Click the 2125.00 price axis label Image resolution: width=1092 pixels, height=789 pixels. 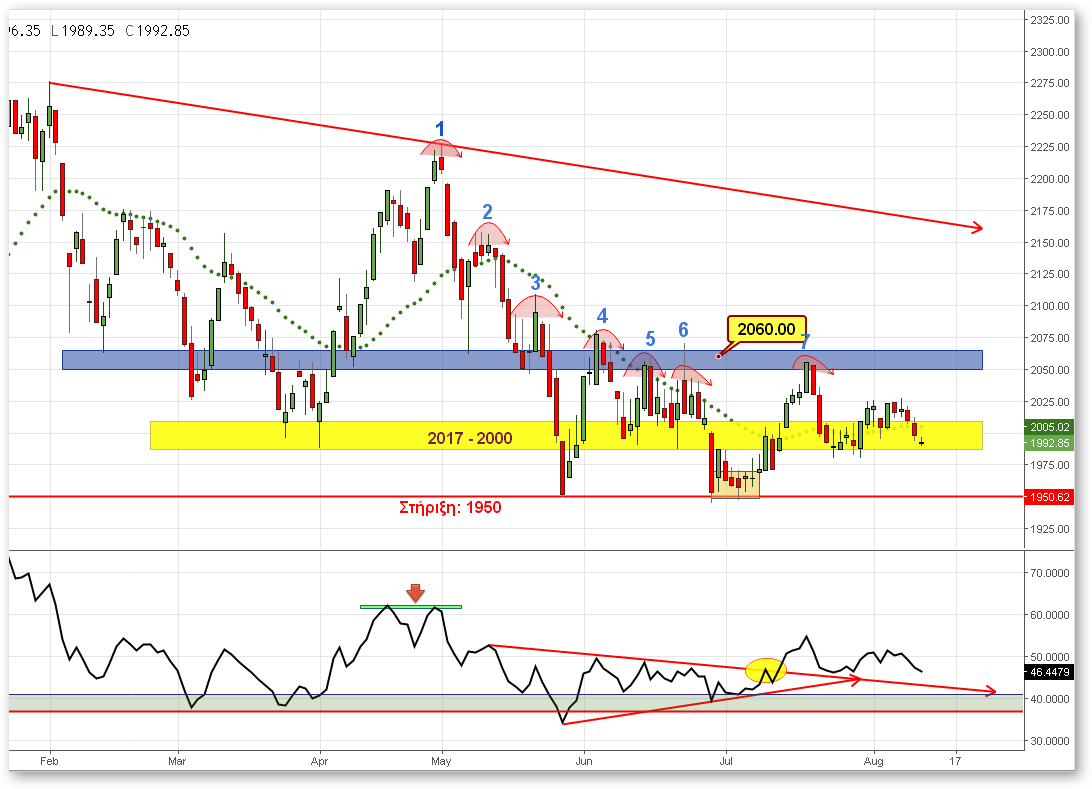1050,274
